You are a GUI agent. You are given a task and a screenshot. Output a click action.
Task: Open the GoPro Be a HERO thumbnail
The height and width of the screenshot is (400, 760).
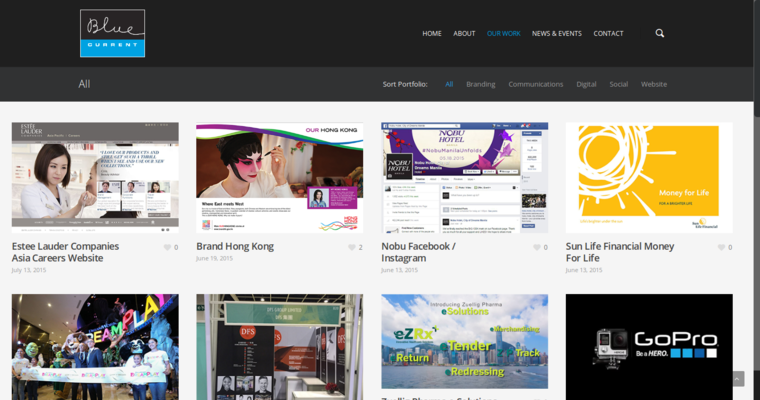(x=649, y=347)
